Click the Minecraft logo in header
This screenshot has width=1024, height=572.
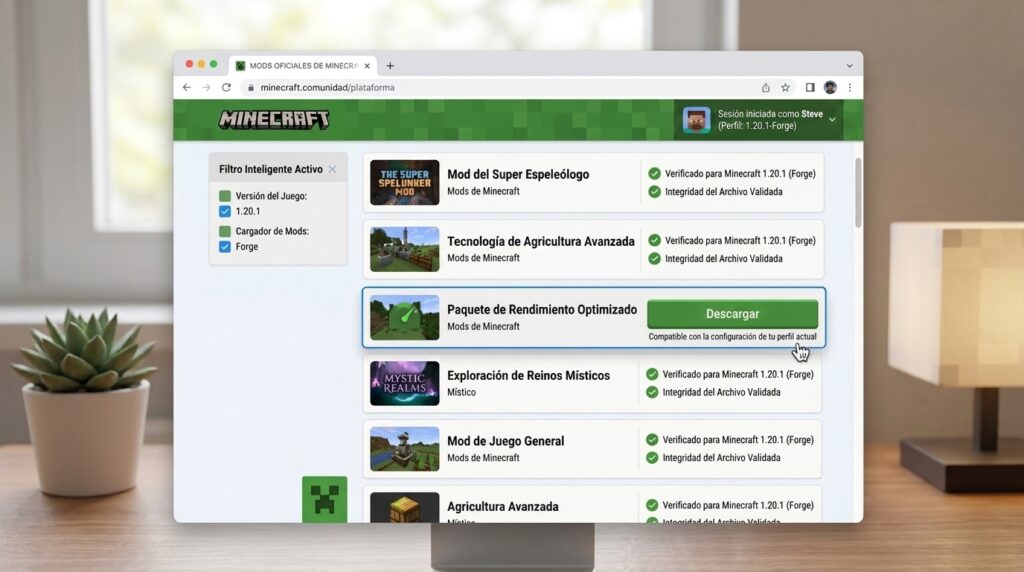(274, 119)
